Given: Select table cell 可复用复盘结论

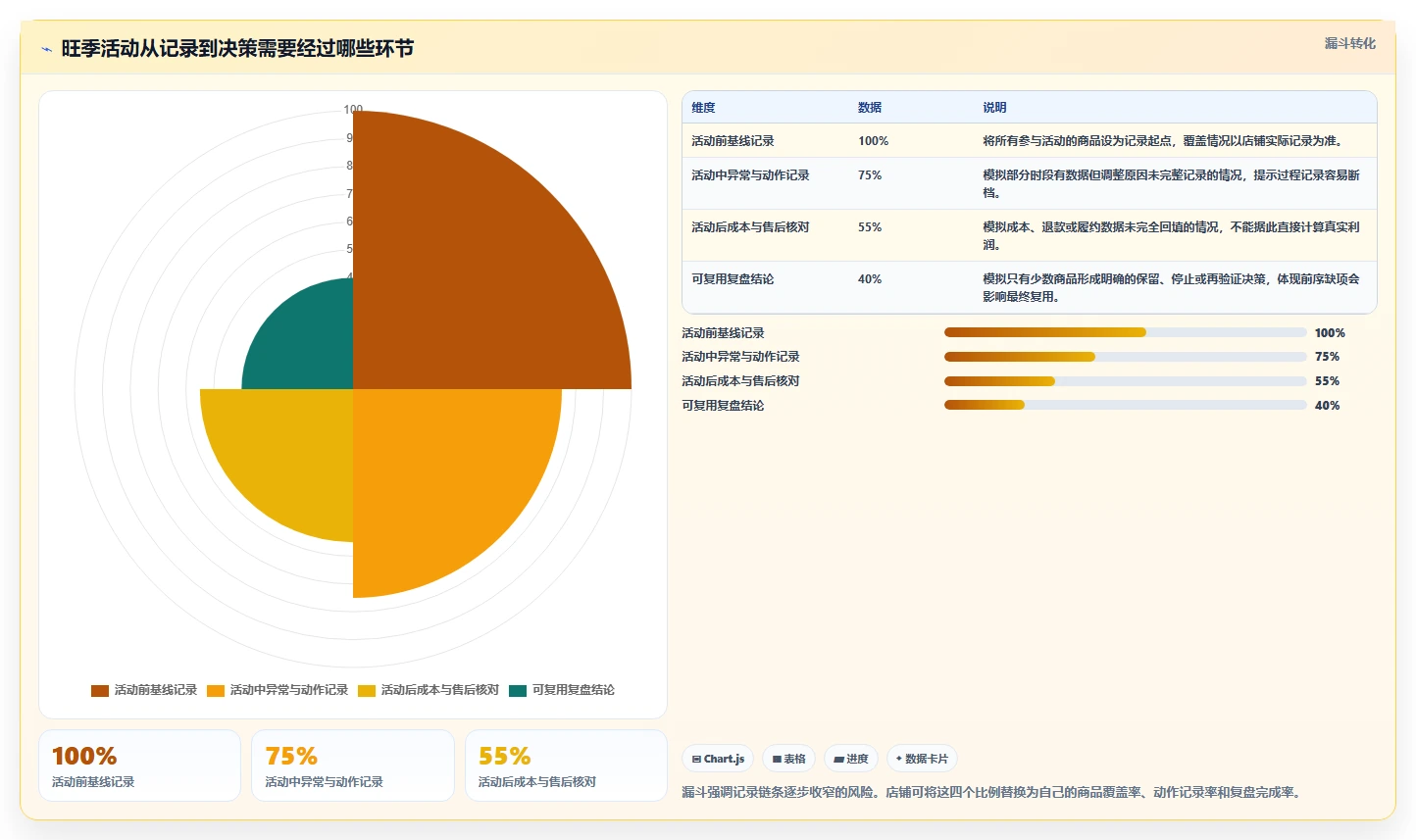Looking at the screenshot, I should coord(733,279).
